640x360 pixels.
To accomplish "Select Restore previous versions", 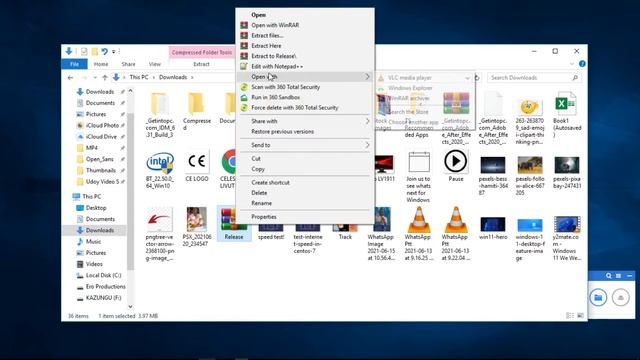I will [282, 131].
